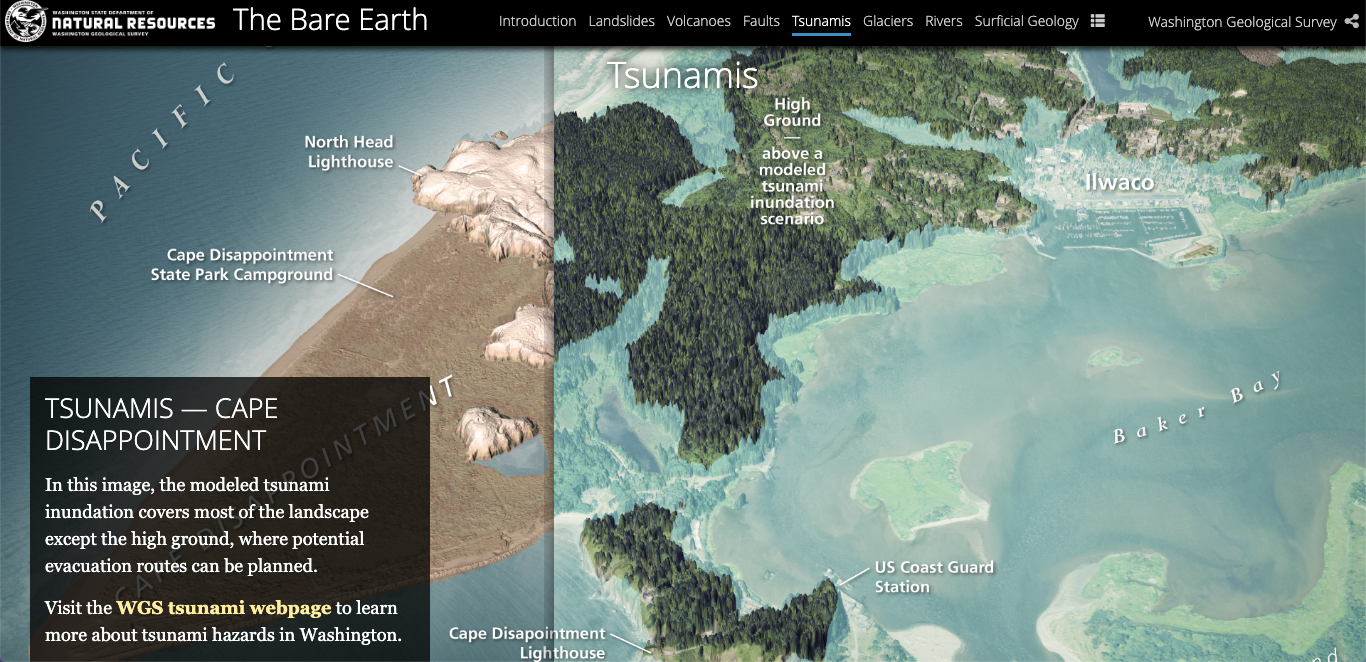Open the Introduction section
Image resolution: width=1366 pixels, height=662 pixels.
coord(537,21)
